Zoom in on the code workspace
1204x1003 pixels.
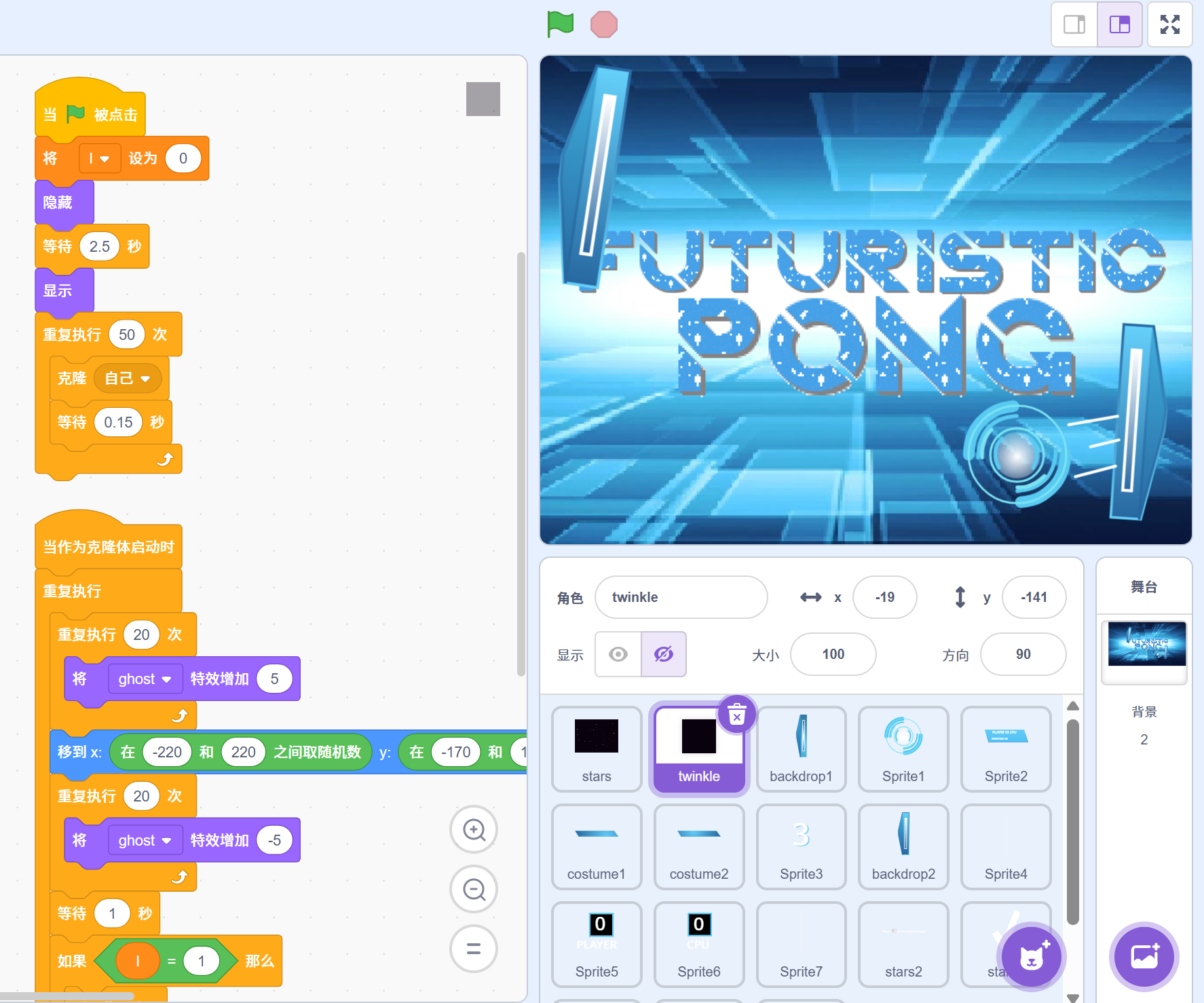tap(474, 829)
